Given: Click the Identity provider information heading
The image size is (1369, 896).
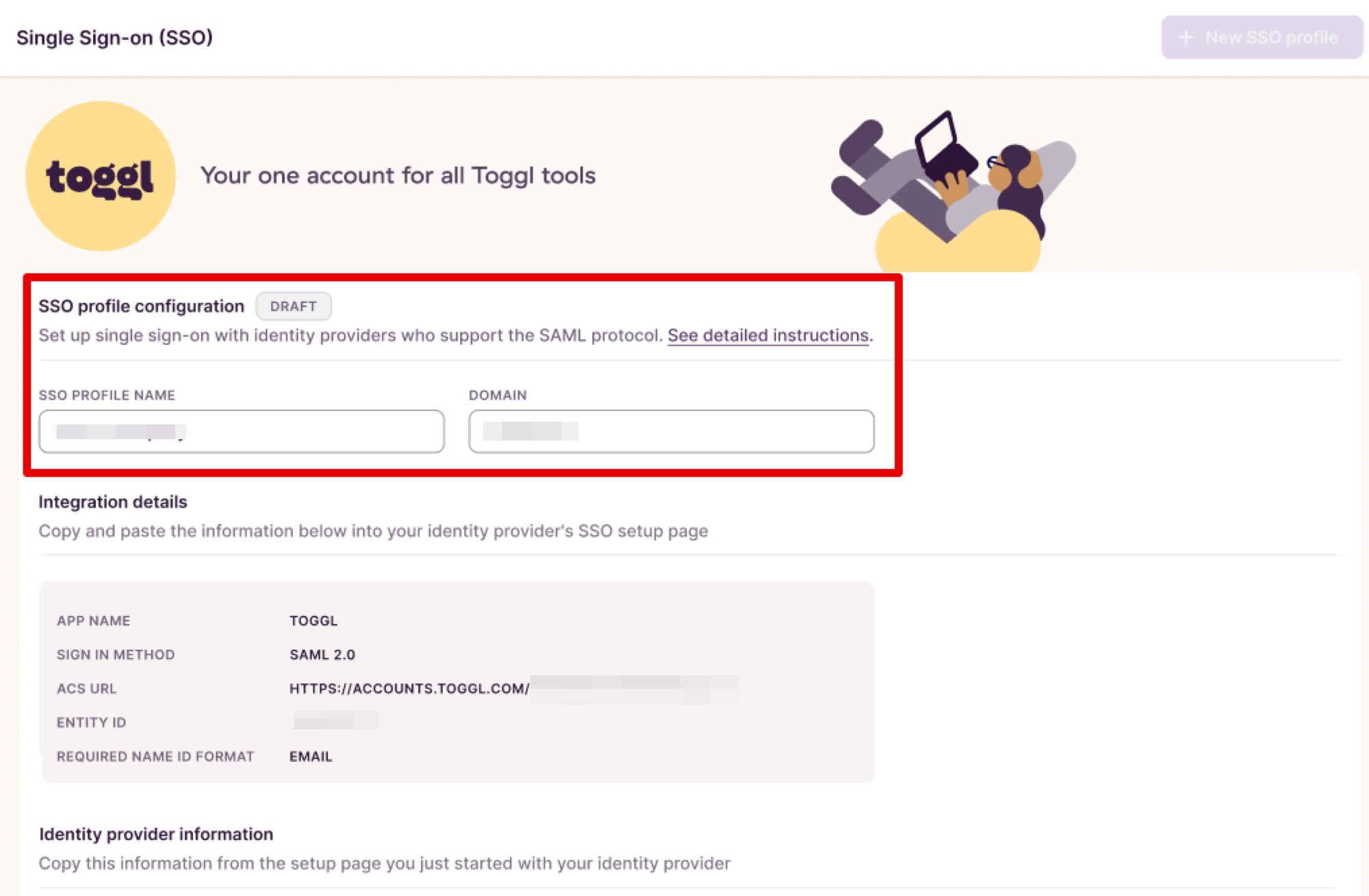Looking at the screenshot, I should [156, 834].
